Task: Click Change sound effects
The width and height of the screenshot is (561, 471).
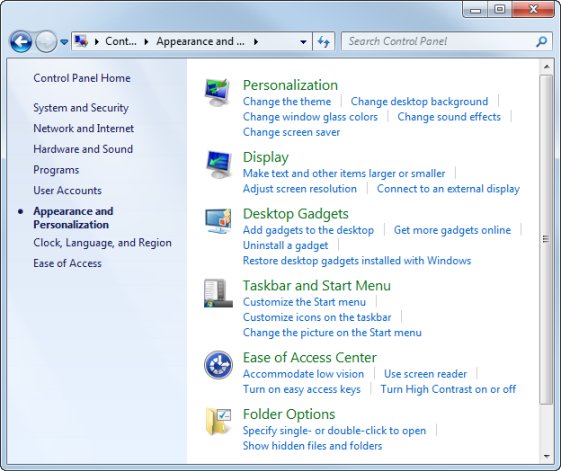Action: [449, 117]
